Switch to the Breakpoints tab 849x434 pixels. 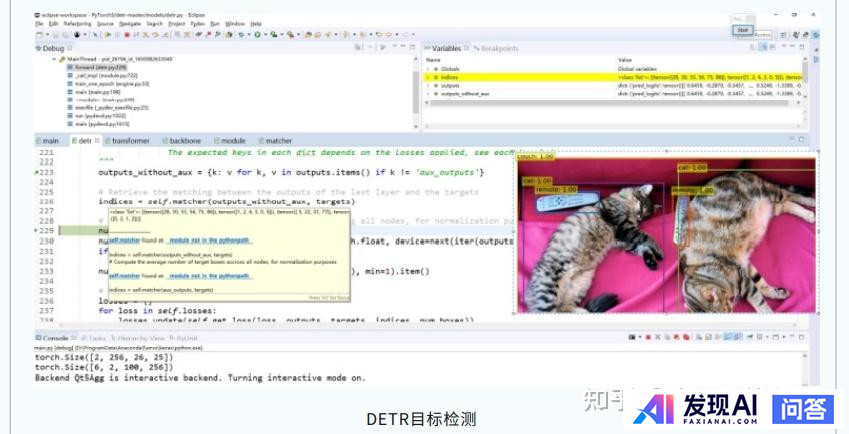(496, 48)
